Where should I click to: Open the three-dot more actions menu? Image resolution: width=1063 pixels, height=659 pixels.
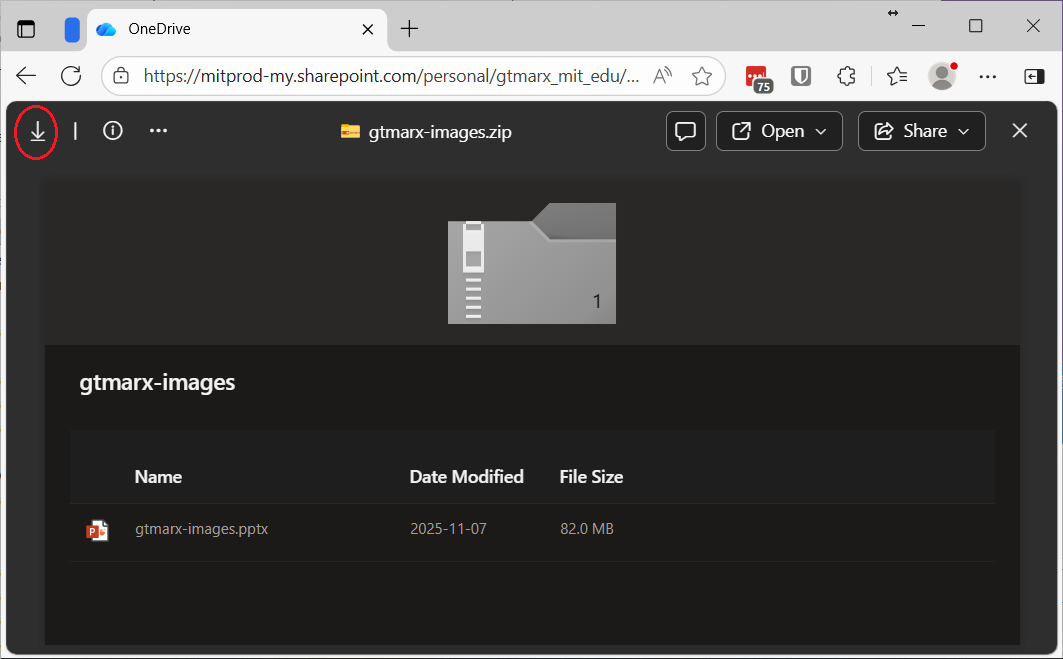(x=158, y=131)
